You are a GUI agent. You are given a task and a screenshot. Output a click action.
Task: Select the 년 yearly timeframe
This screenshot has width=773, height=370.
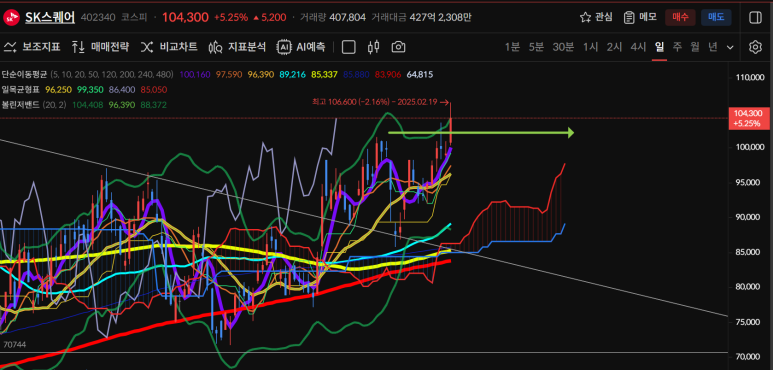[x=713, y=47]
